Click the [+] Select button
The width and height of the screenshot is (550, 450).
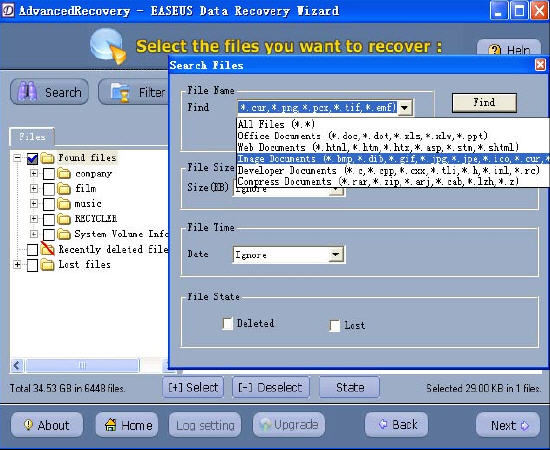coord(193,387)
